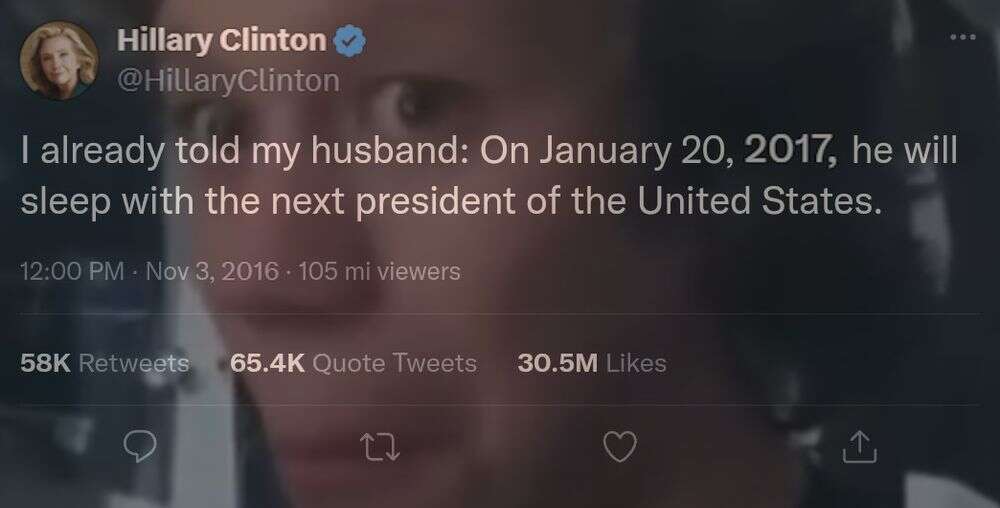Show the 30.5M Likes list

592,363
